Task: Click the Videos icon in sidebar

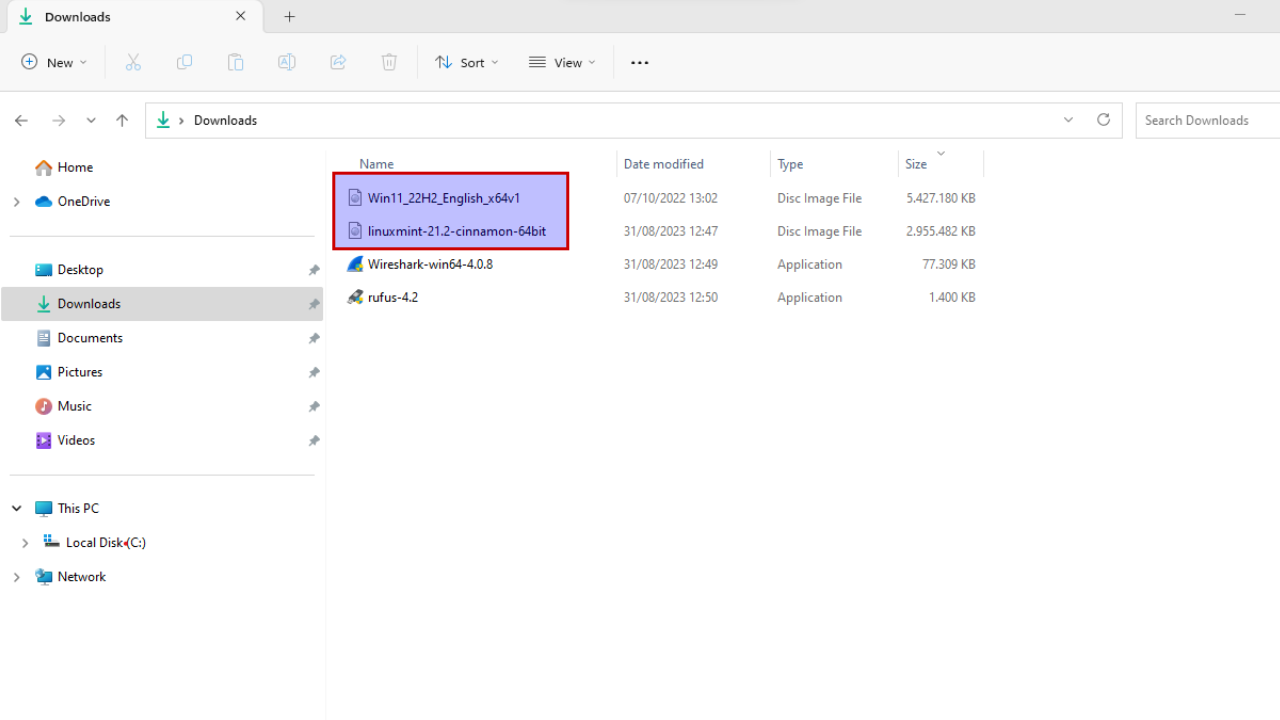Action: pos(43,440)
